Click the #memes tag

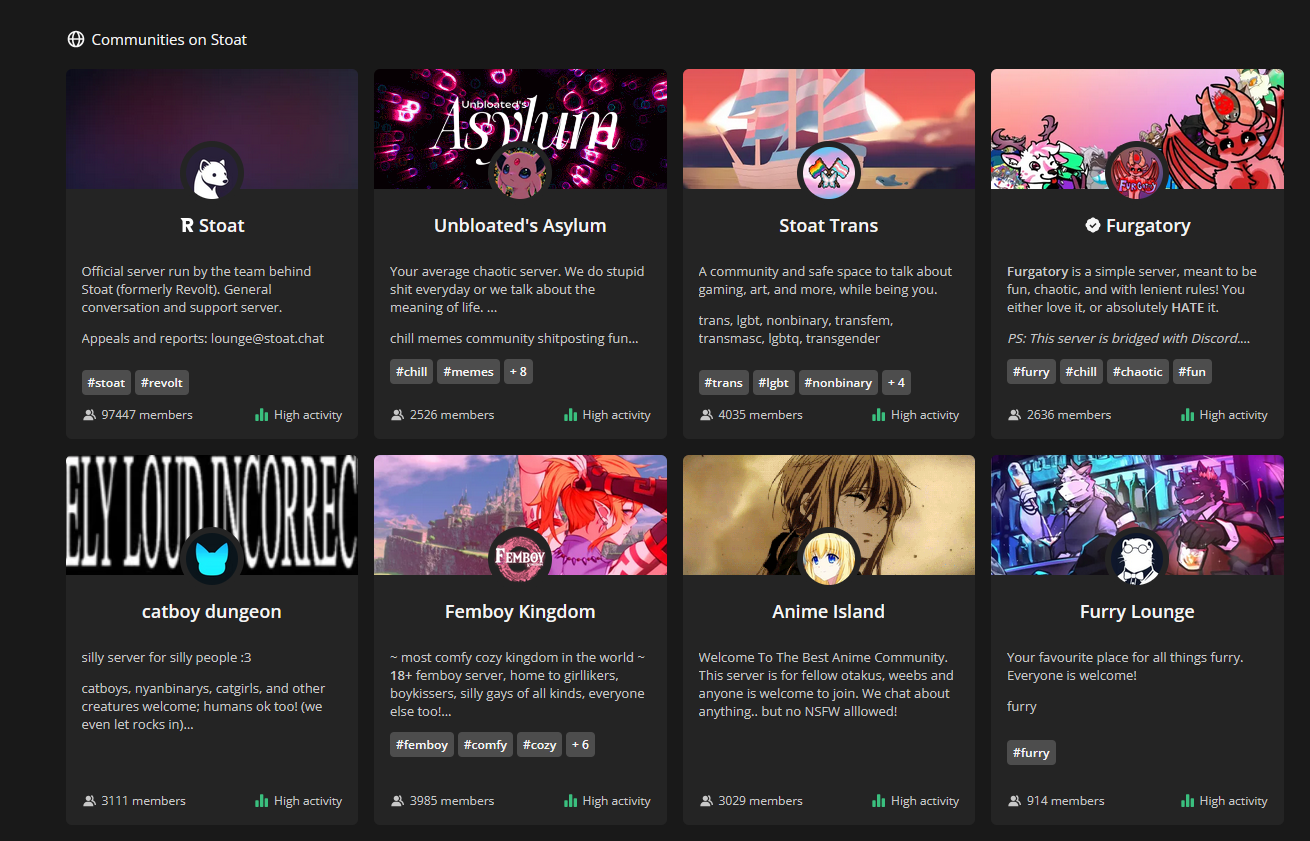click(x=469, y=372)
